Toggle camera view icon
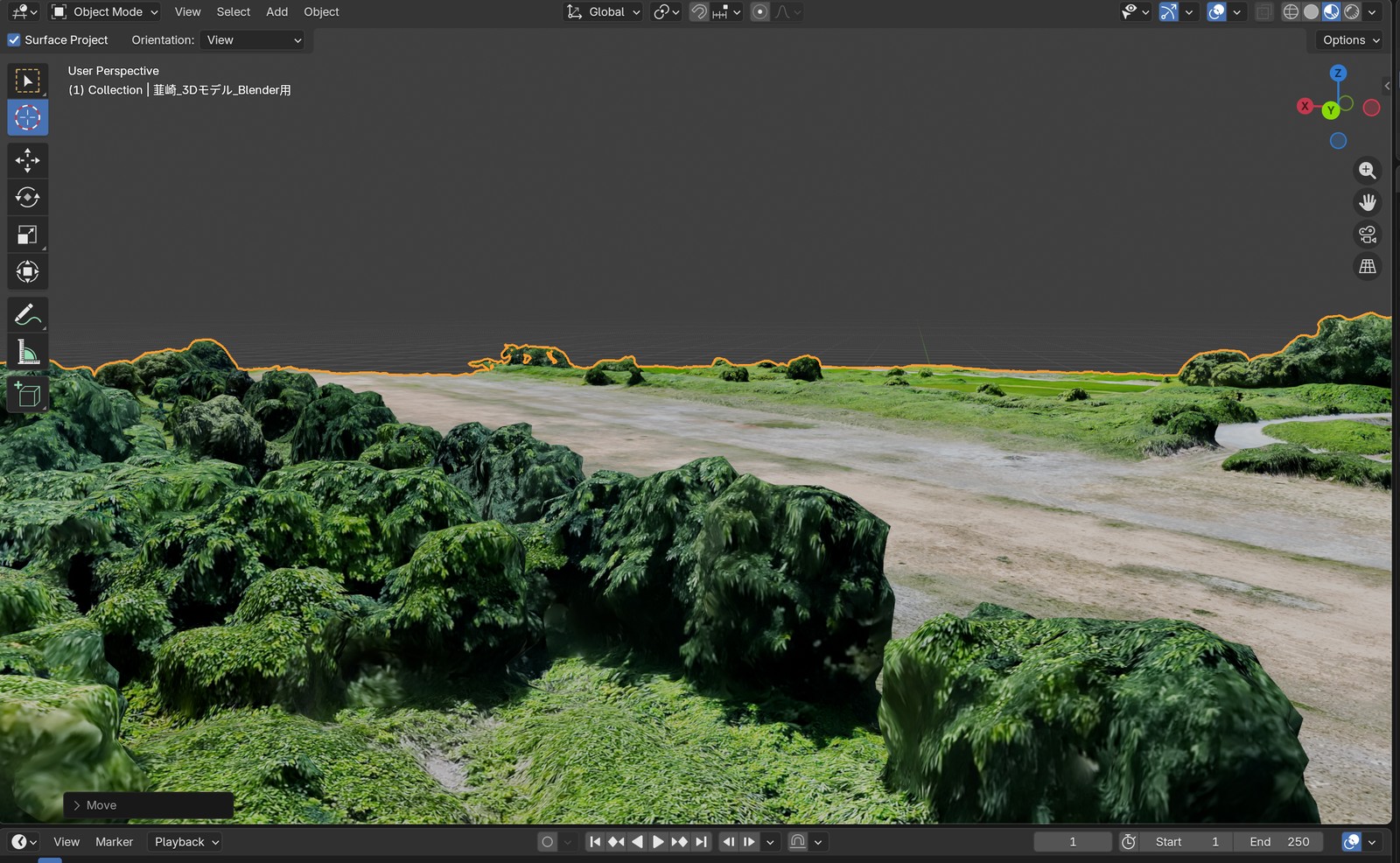Image resolution: width=1400 pixels, height=863 pixels. (x=1368, y=235)
